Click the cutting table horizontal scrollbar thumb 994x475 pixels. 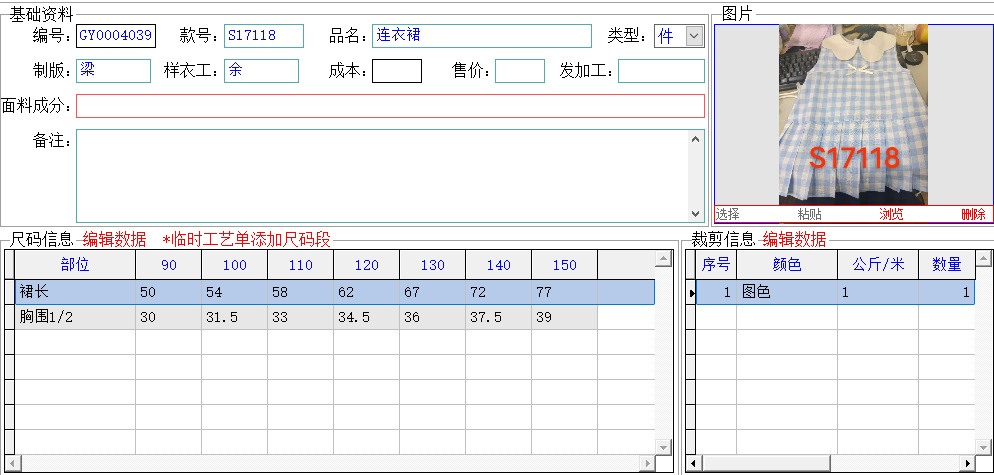point(766,463)
